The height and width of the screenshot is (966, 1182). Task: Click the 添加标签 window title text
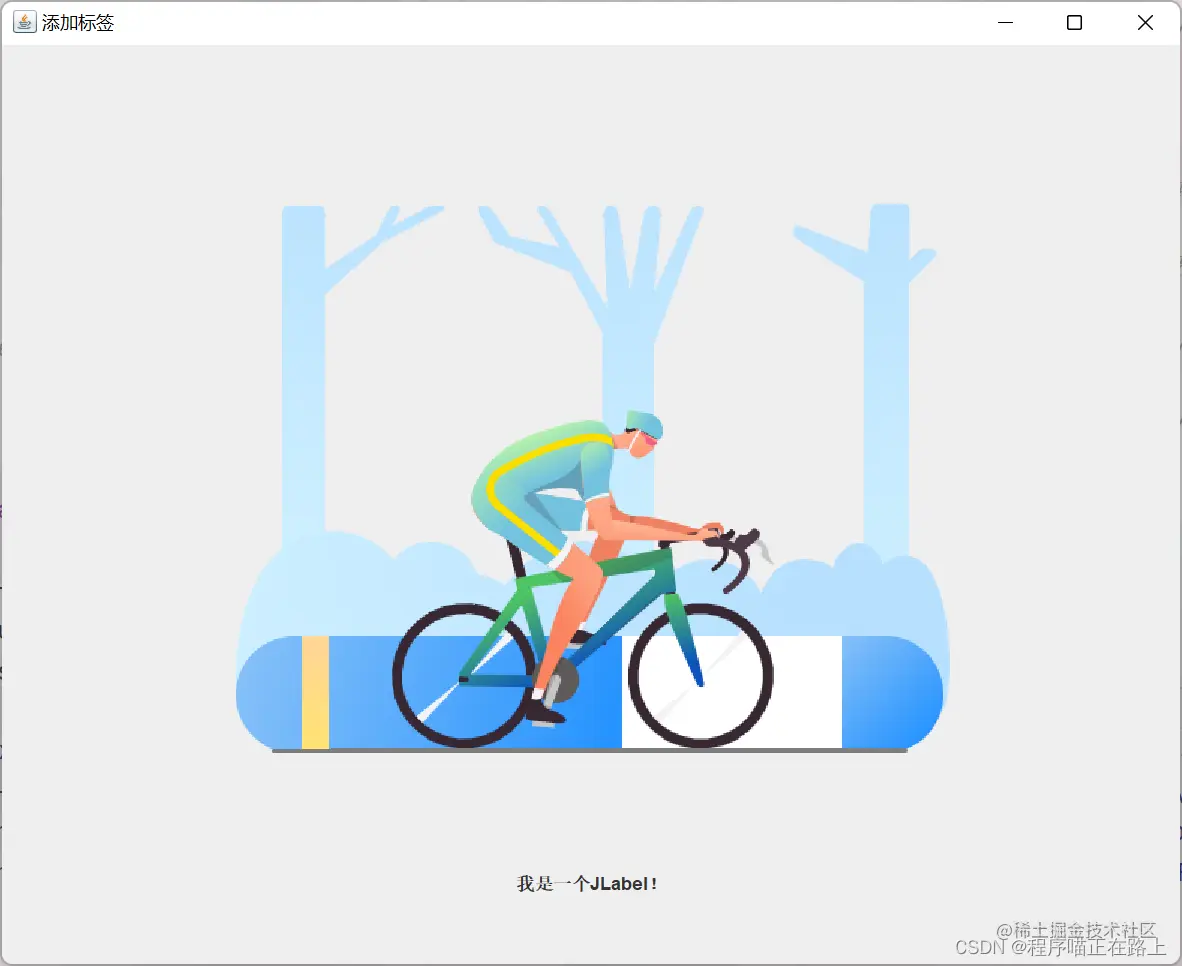(78, 23)
